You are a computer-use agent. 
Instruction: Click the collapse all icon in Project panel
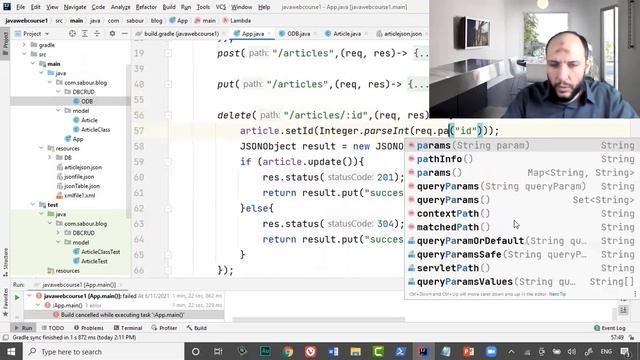pos(97,33)
